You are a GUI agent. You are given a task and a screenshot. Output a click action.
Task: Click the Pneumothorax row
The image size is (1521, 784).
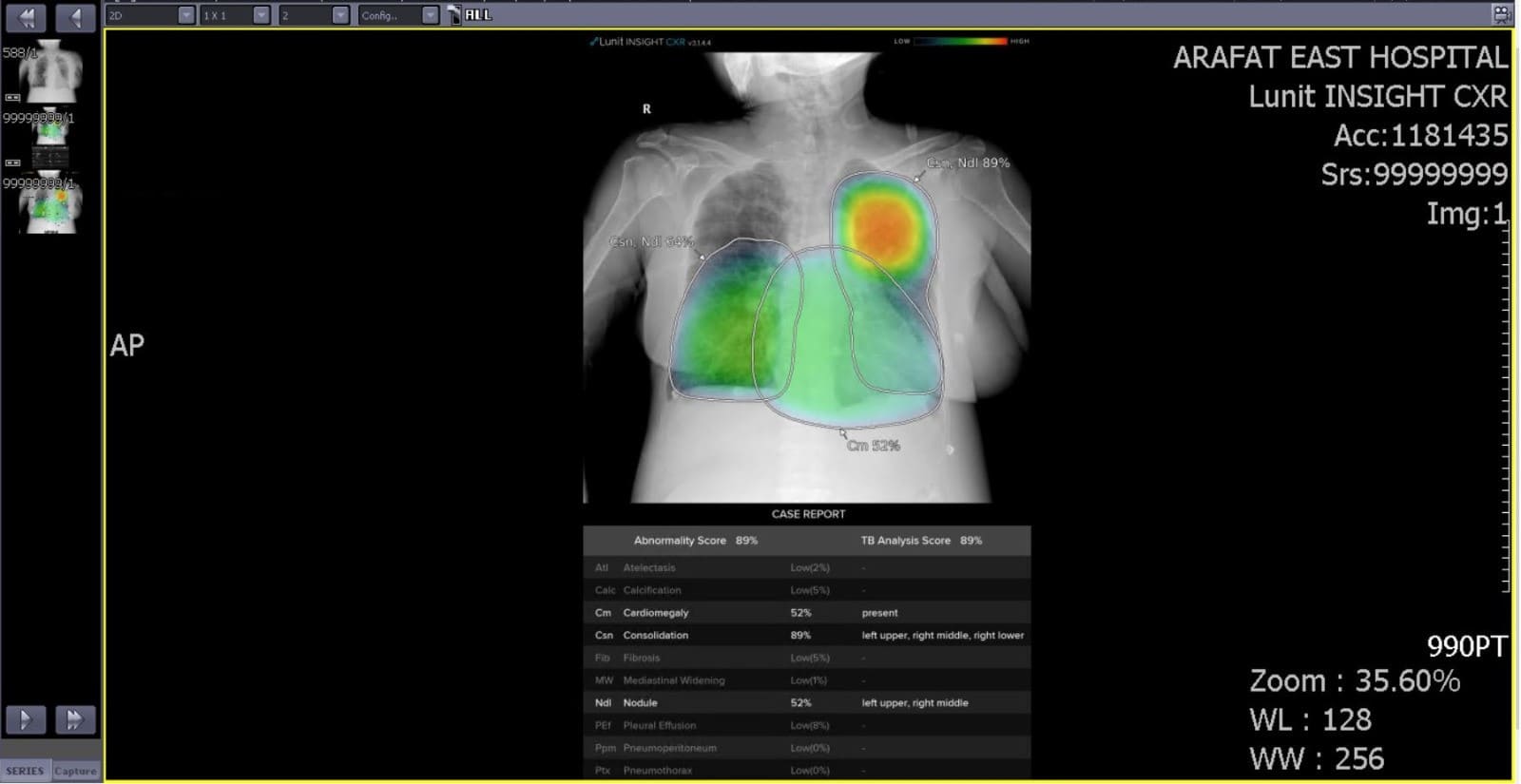(x=807, y=770)
